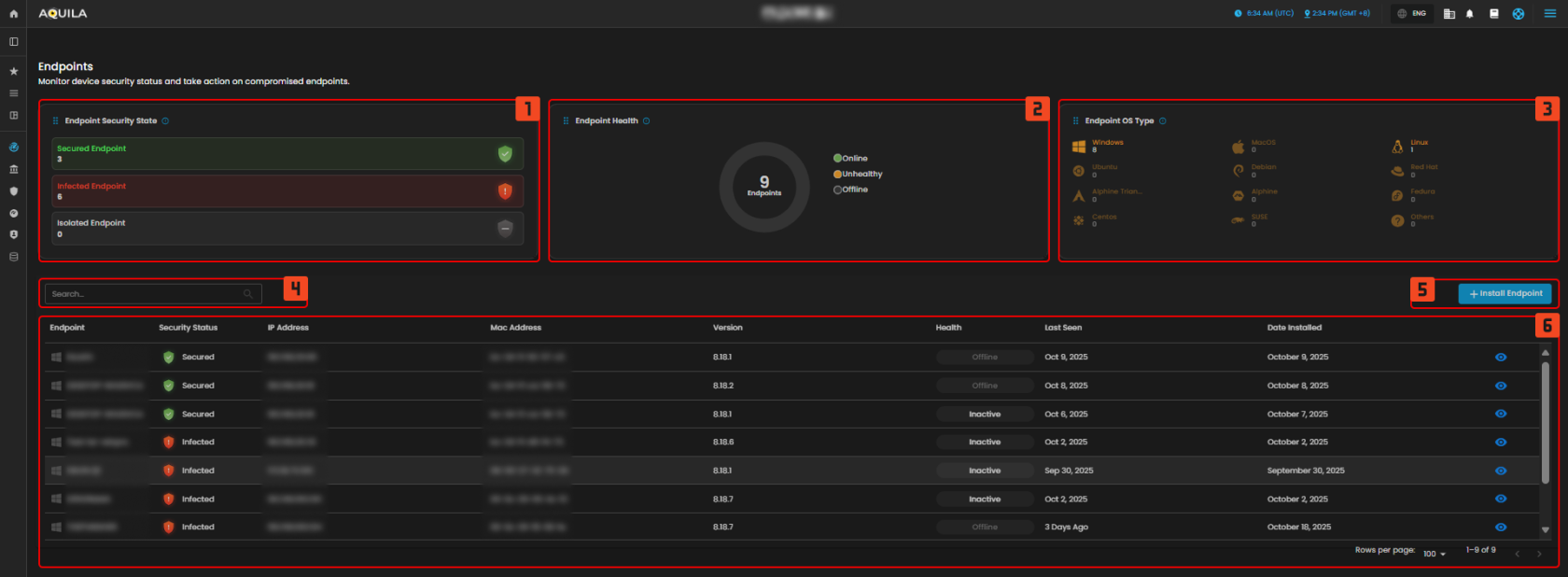Click the endpoint Search field
This screenshot has height=577, width=1568.
tap(145, 294)
